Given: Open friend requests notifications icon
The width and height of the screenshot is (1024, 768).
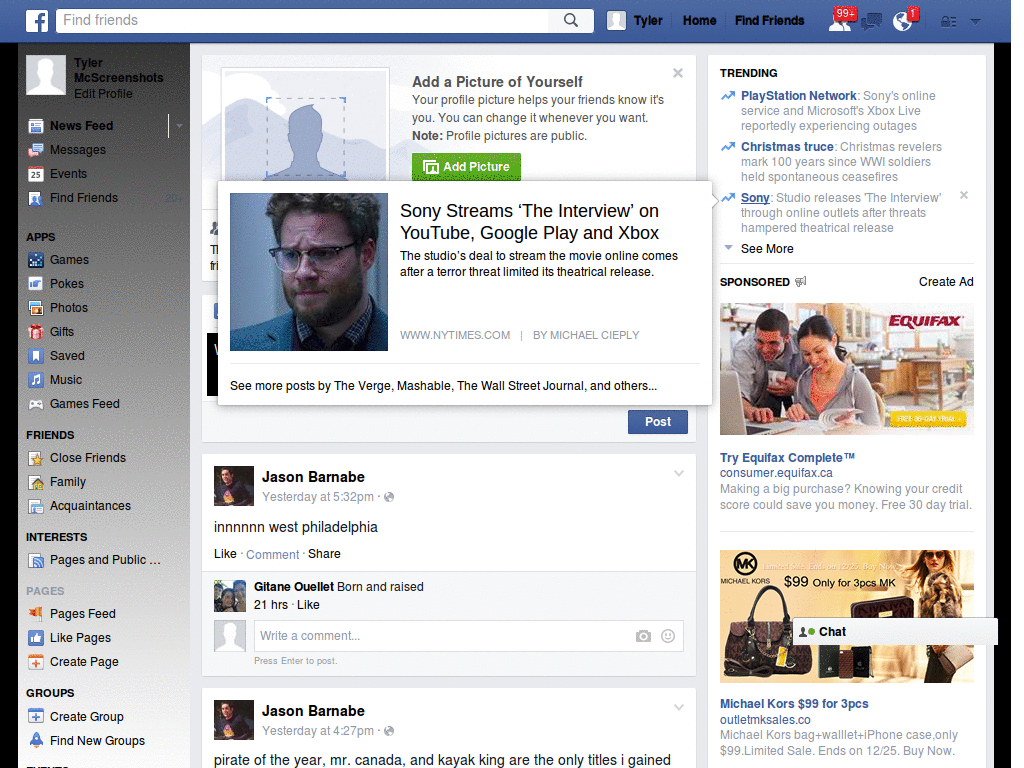Looking at the screenshot, I should click(x=840, y=22).
